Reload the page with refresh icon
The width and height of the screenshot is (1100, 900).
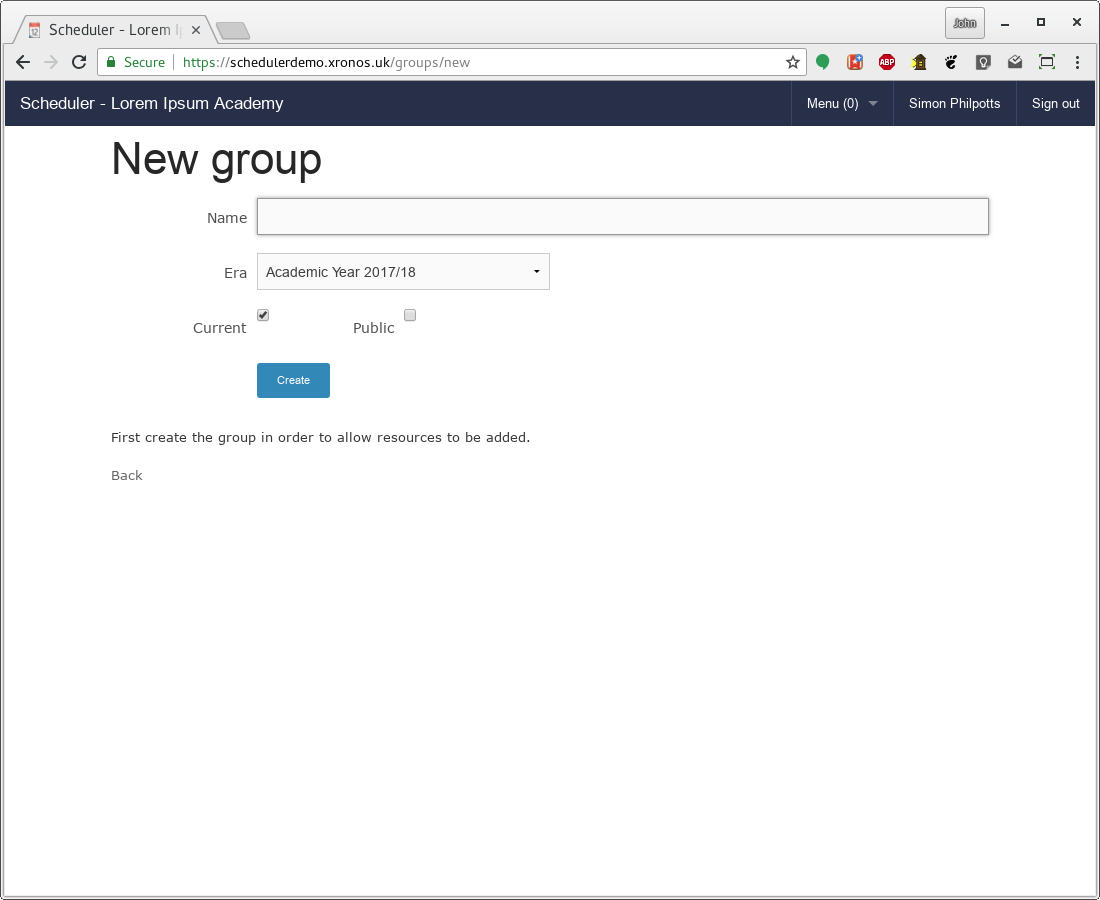[79, 62]
